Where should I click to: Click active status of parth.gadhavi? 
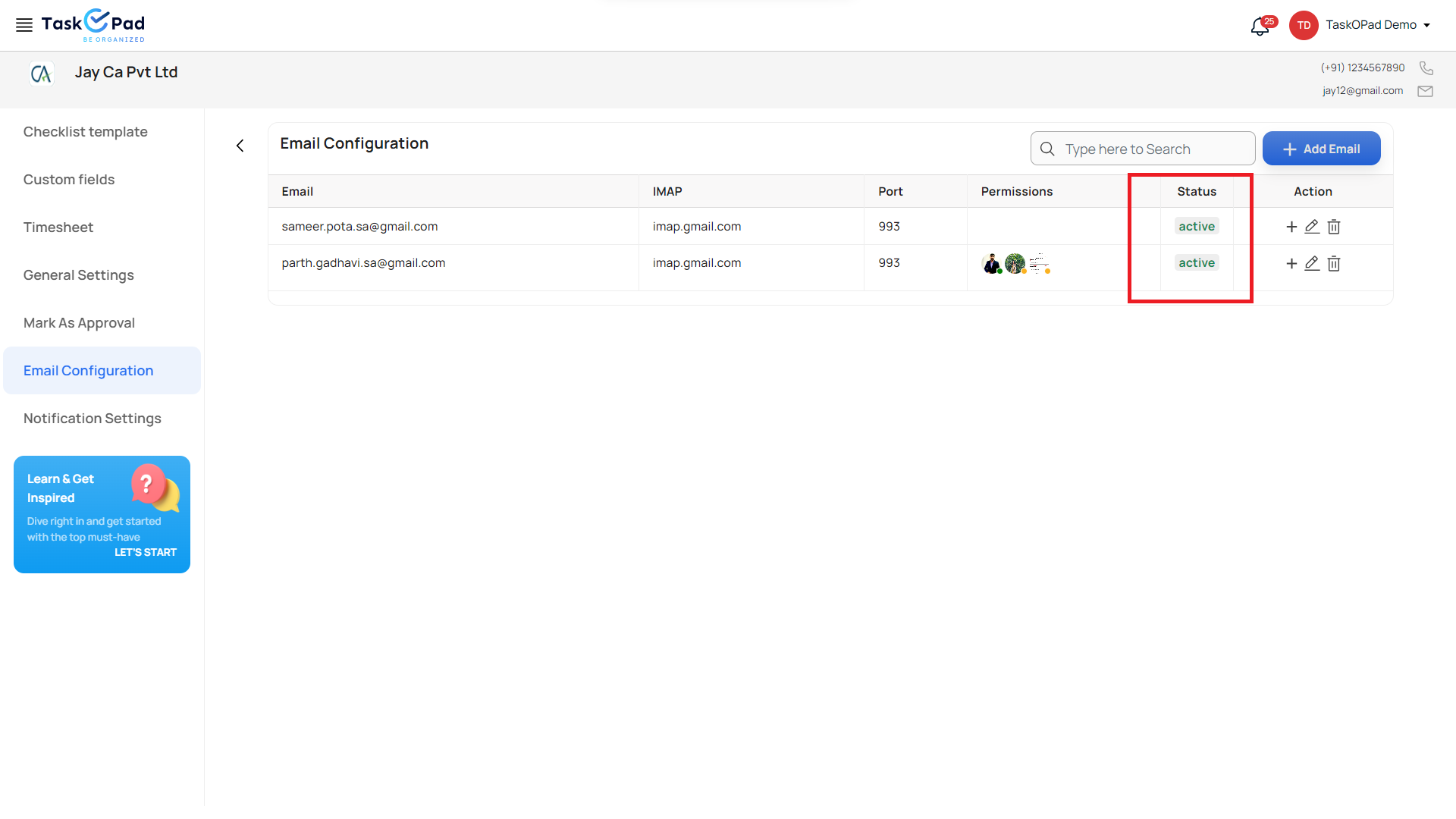[1197, 263]
